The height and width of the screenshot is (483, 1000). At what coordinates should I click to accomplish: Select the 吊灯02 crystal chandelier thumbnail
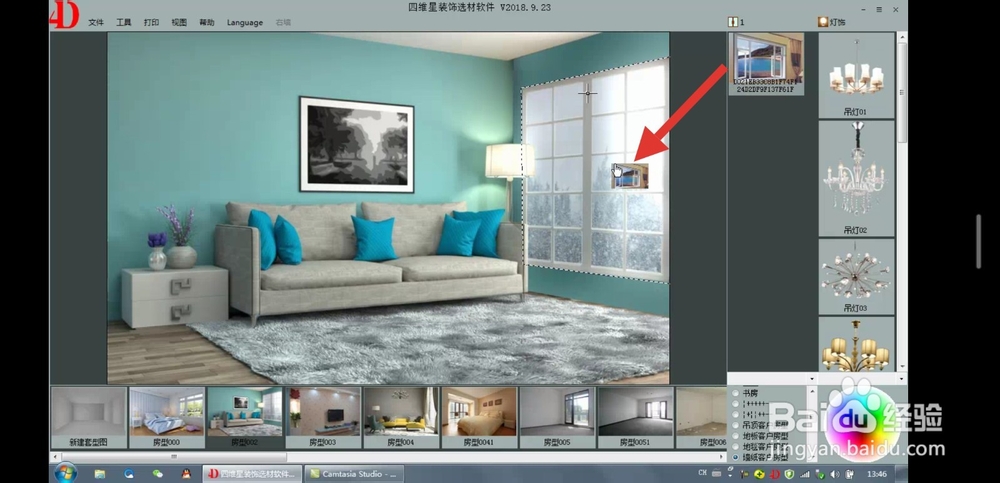(x=857, y=178)
